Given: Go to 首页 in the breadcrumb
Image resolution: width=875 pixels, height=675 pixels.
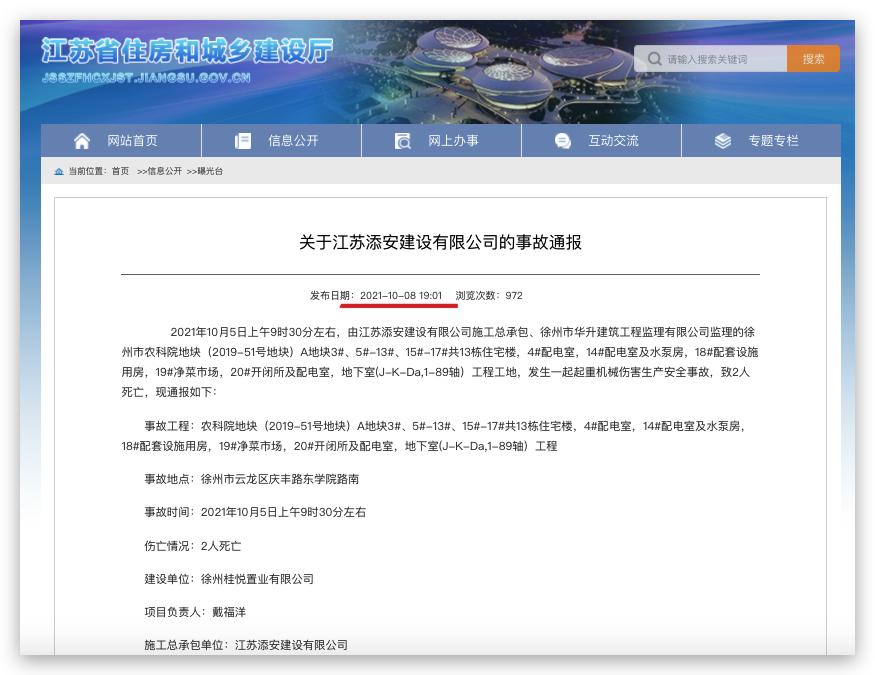Looking at the screenshot, I should tap(120, 171).
